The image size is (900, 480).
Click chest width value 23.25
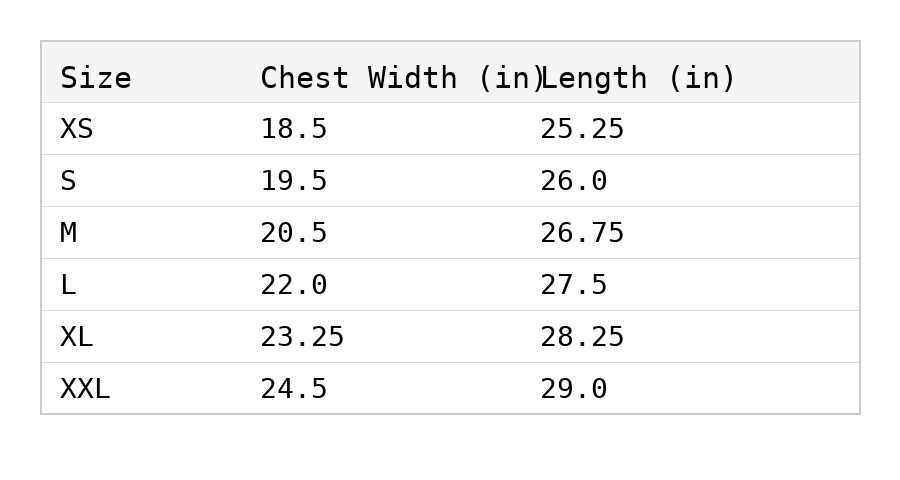[302, 338]
